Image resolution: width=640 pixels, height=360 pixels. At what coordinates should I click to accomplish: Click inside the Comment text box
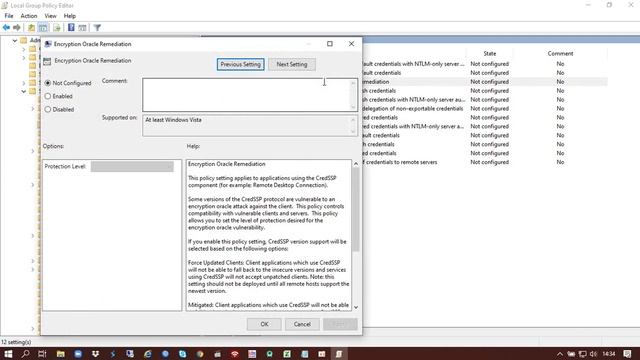point(247,95)
